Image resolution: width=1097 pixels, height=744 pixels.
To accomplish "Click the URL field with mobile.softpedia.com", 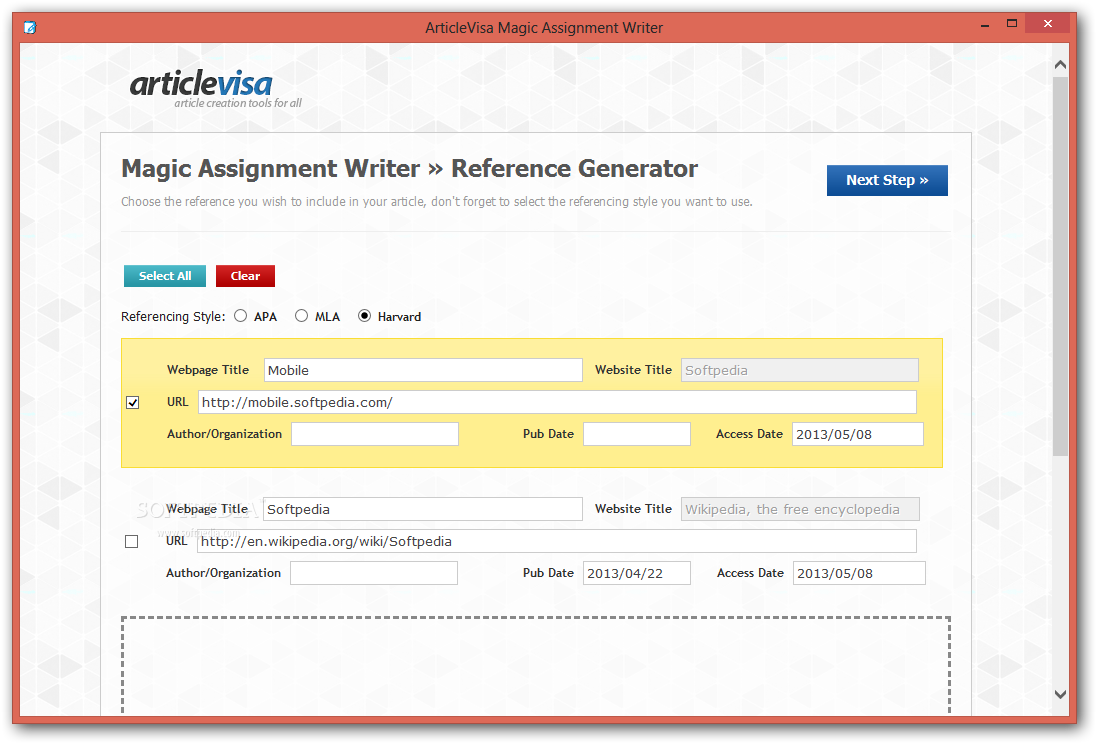I will [x=558, y=402].
